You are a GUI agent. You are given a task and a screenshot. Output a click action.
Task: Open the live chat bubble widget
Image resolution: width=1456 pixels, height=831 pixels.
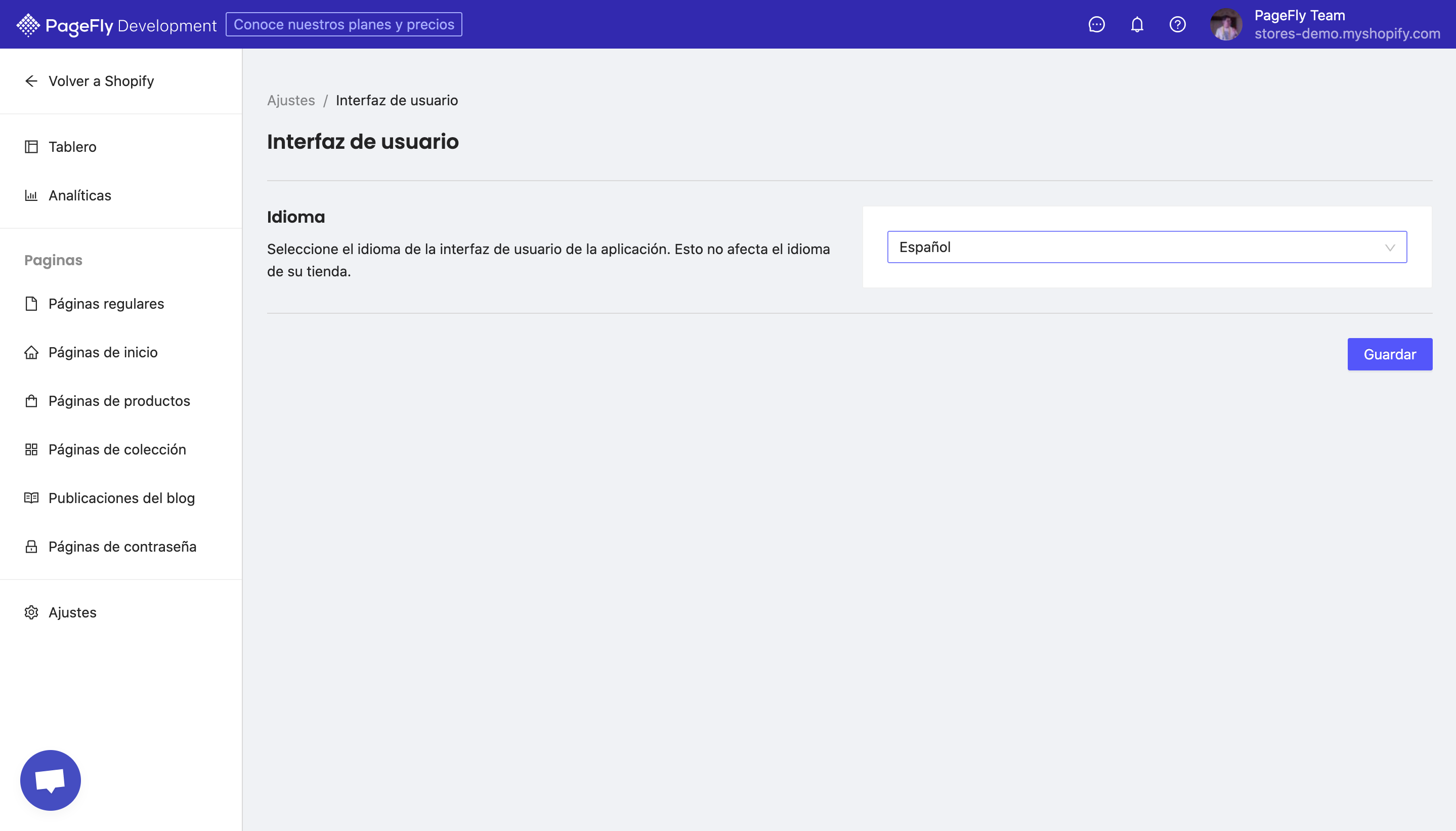[x=50, y=780]
